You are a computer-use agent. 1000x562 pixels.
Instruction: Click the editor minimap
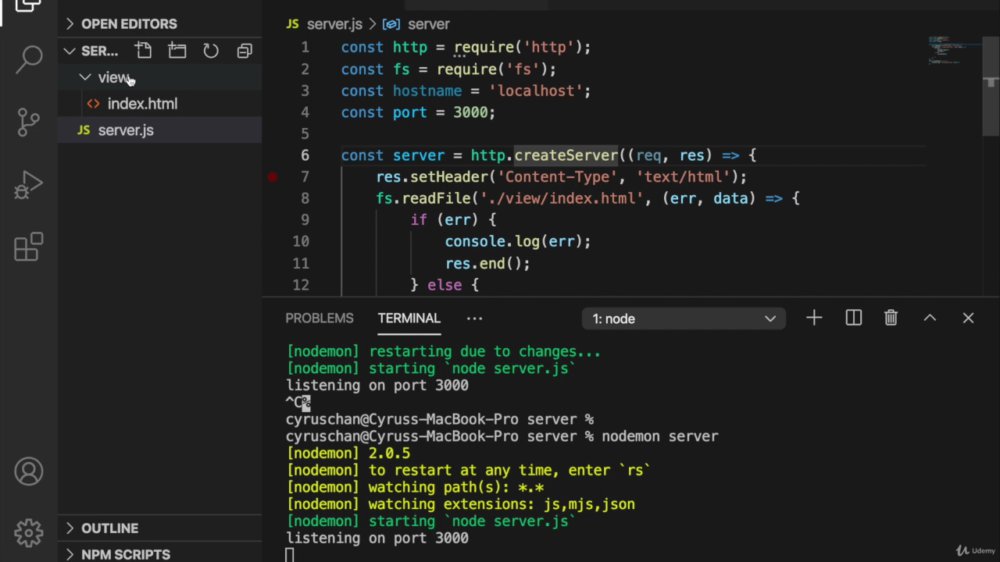[x=954, y=50]
